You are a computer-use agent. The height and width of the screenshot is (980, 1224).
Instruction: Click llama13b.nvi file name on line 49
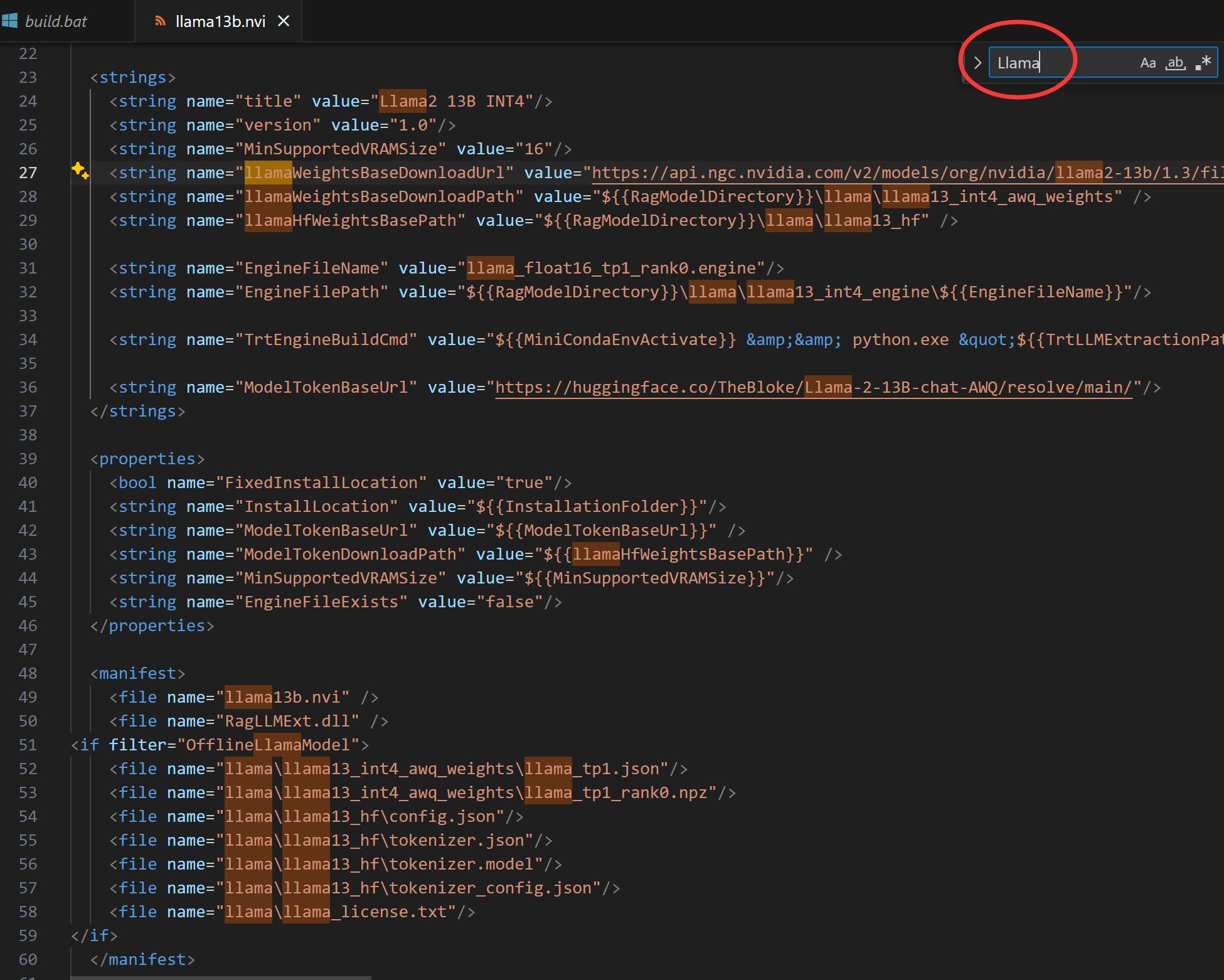pyautogui.click(x=282, y=697)
